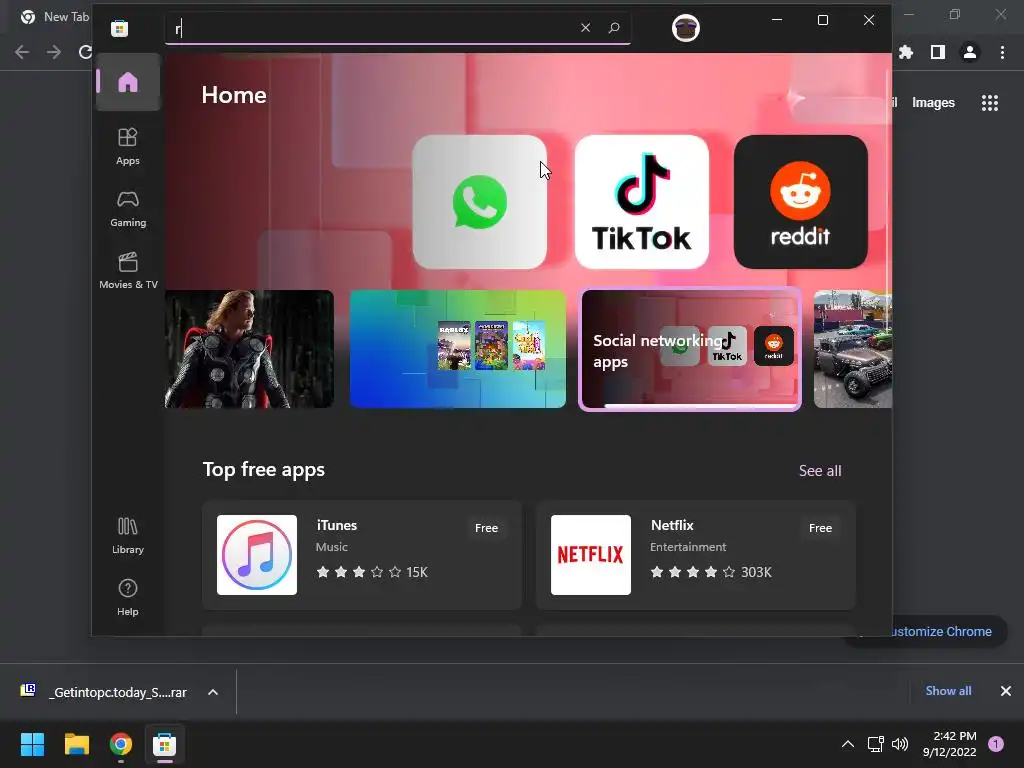Open the reddit app tile
1024x768 pixels.
801,202
